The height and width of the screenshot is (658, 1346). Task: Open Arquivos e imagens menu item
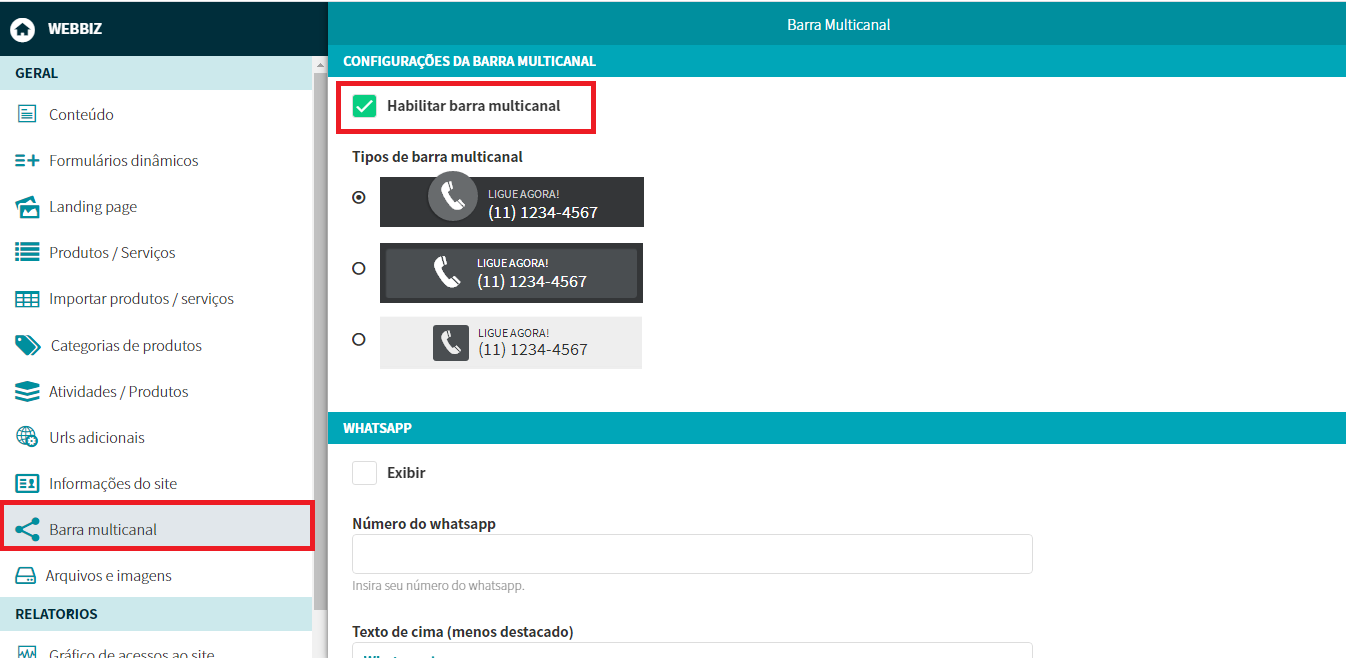(x=108, y=575)
